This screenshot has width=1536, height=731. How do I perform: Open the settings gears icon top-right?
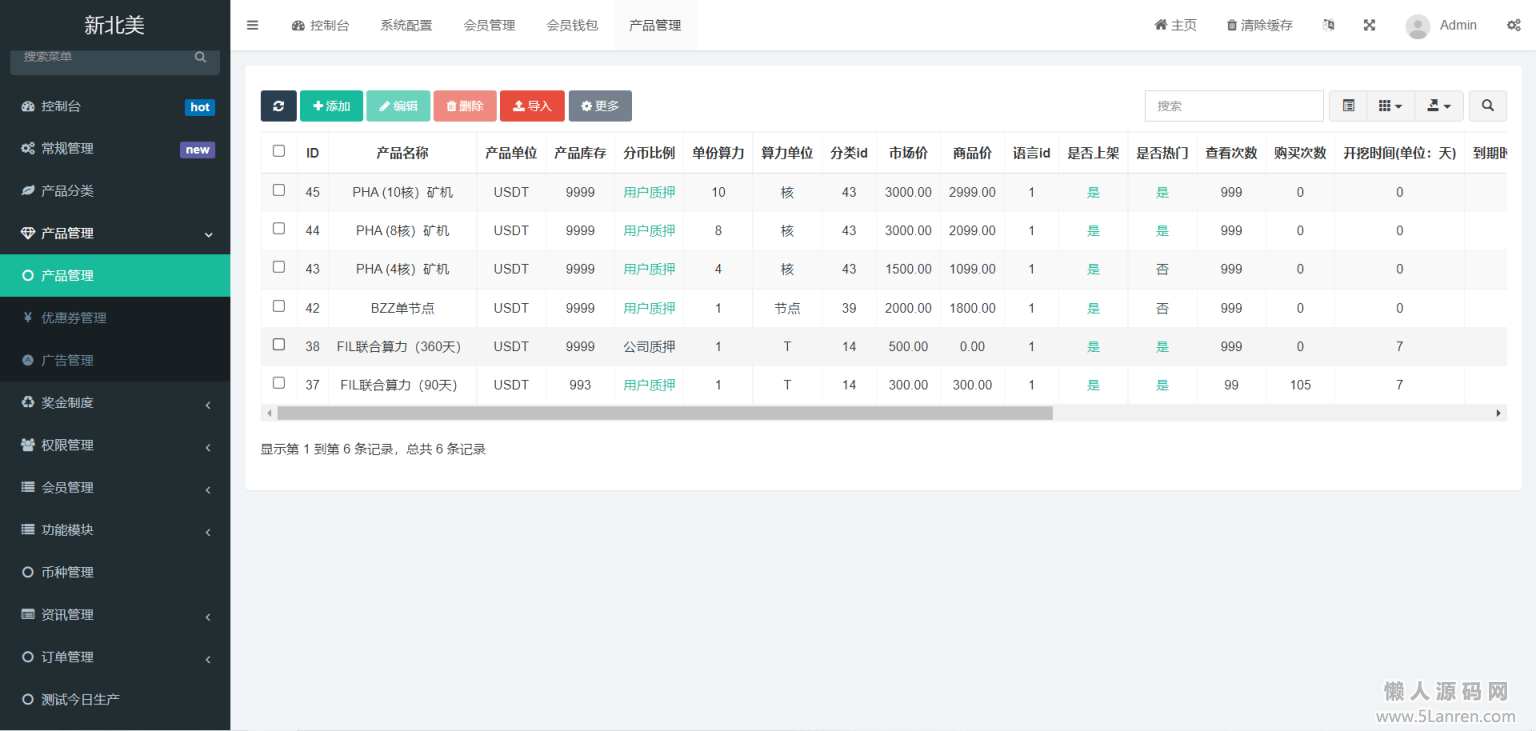(1513, 25)
